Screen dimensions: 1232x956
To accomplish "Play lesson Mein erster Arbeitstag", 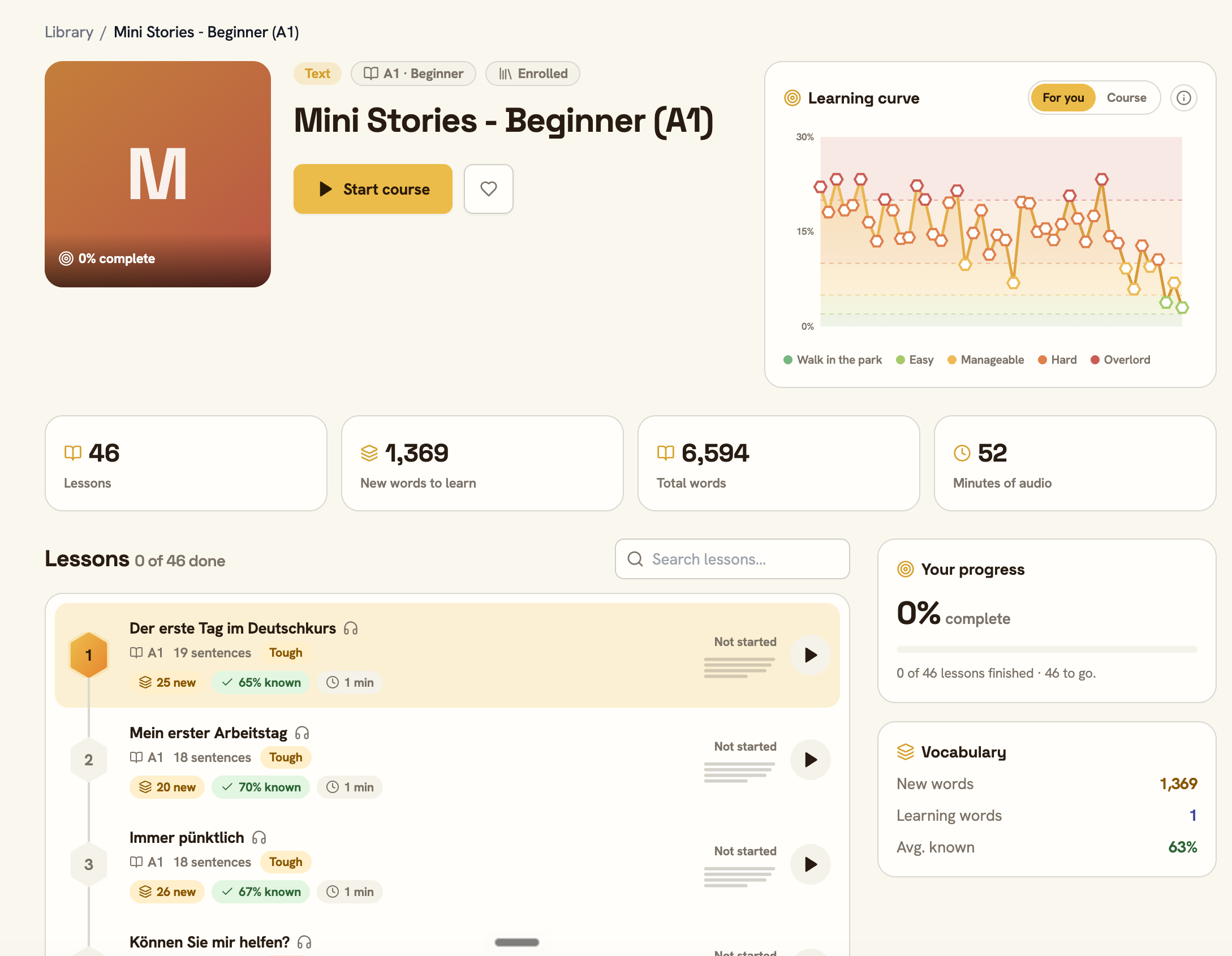I will click(x=810, y=760).
